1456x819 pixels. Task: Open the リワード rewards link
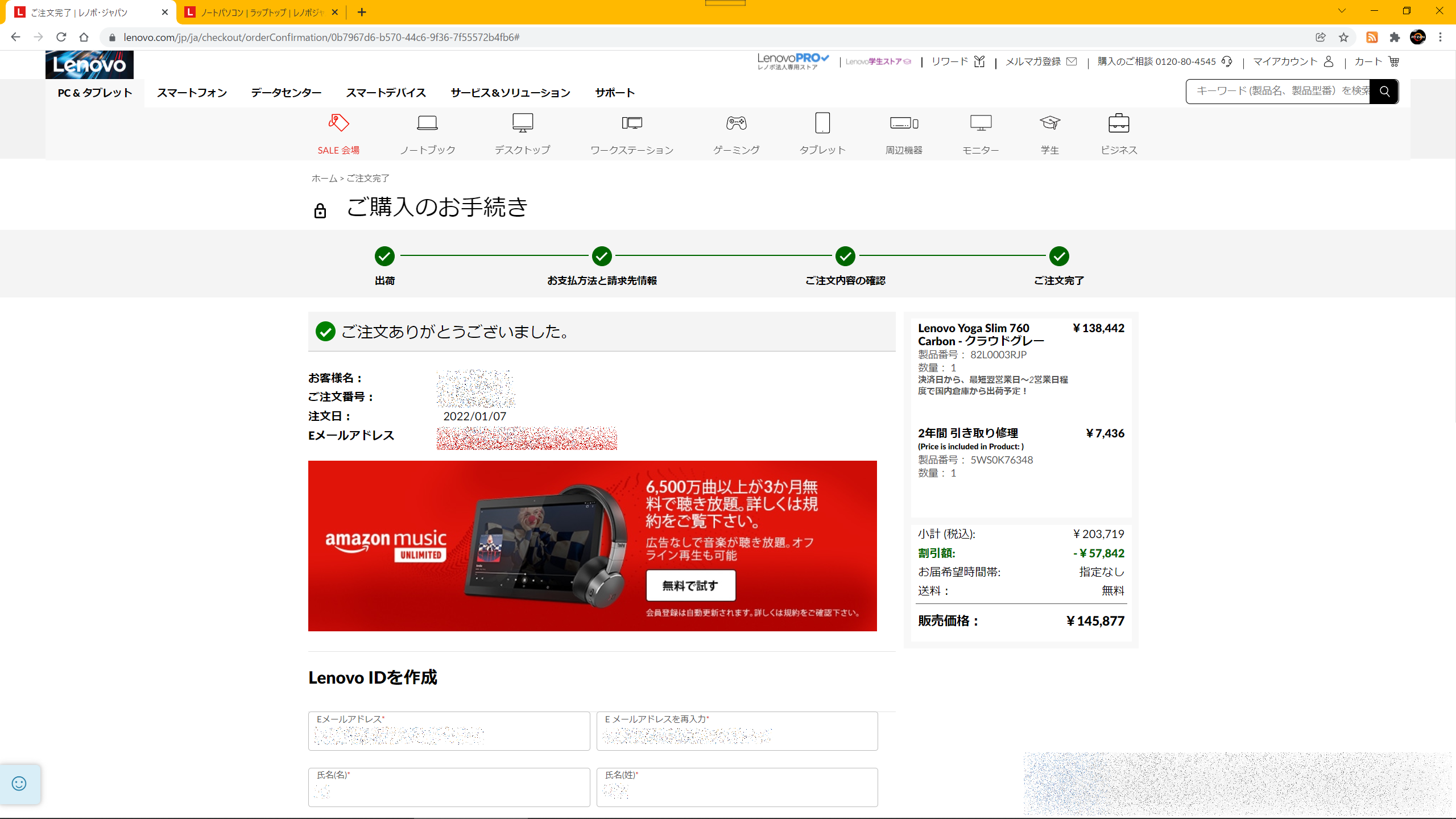[x=958, y=61]
